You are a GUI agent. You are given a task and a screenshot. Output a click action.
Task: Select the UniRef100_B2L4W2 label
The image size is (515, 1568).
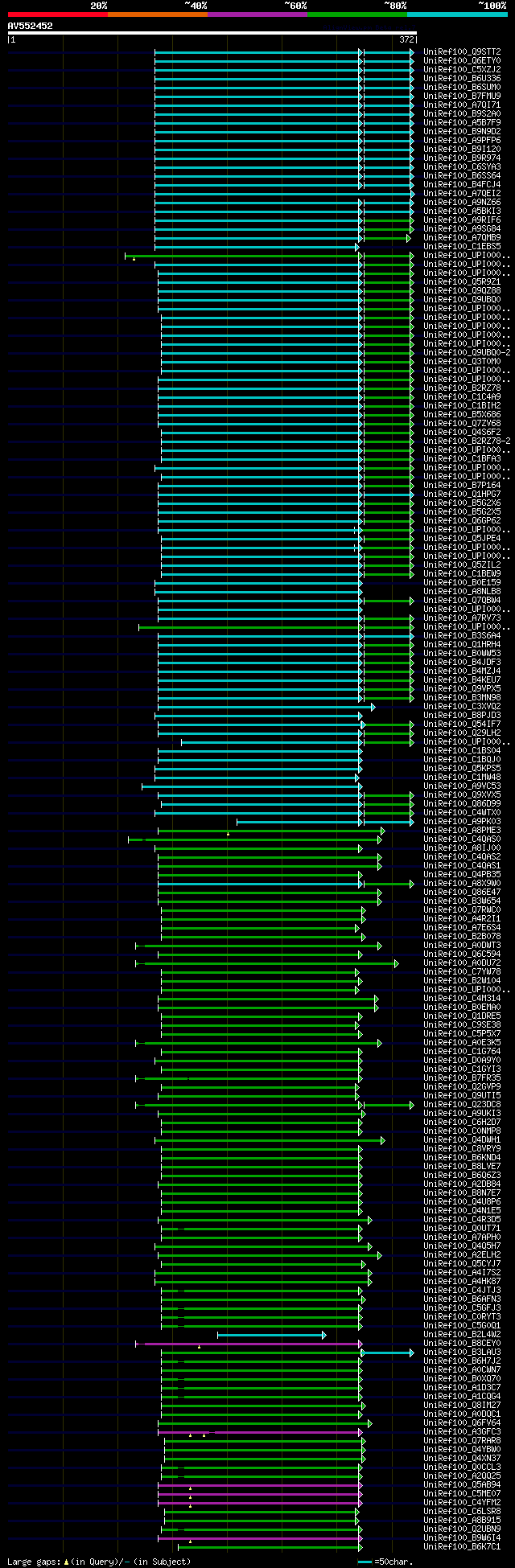(x=462, y=1334)
